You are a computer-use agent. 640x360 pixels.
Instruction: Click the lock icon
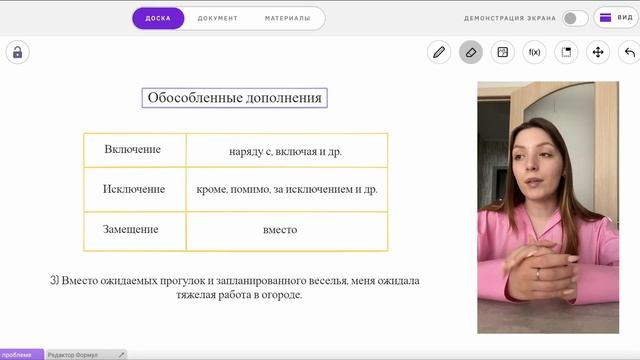click(18, 52)
